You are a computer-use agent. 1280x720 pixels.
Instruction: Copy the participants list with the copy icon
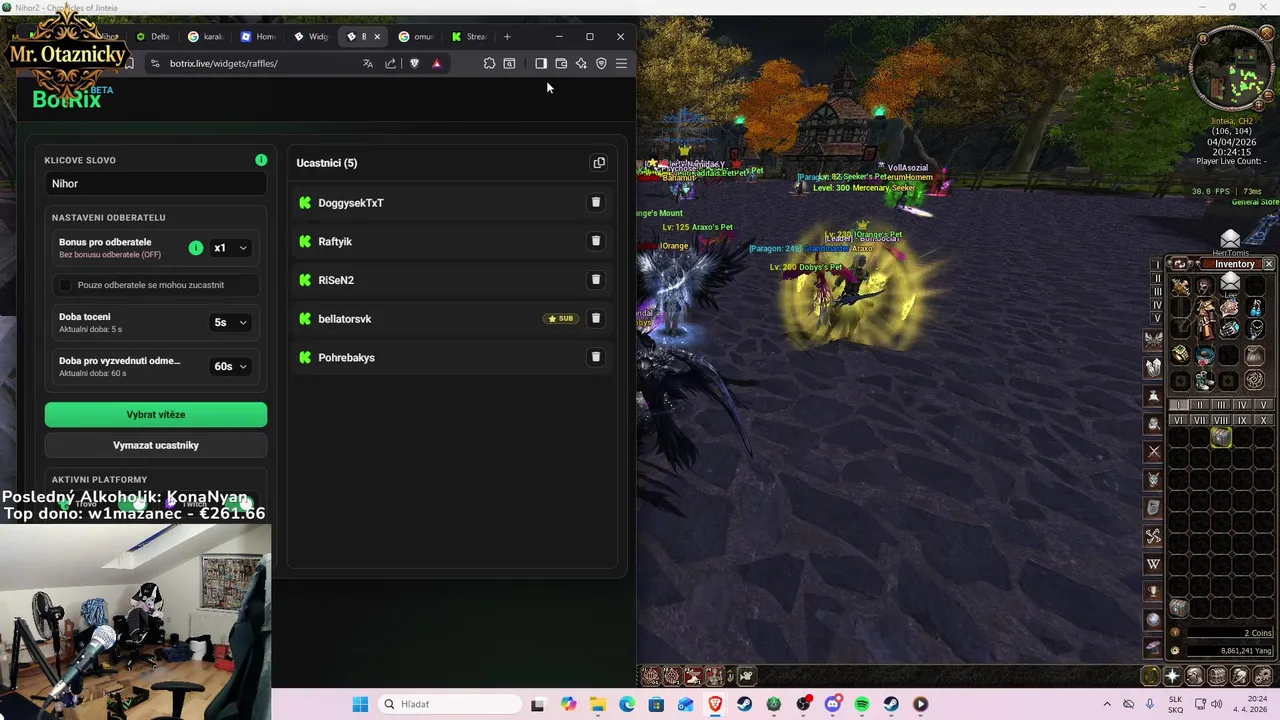(599, 163)
